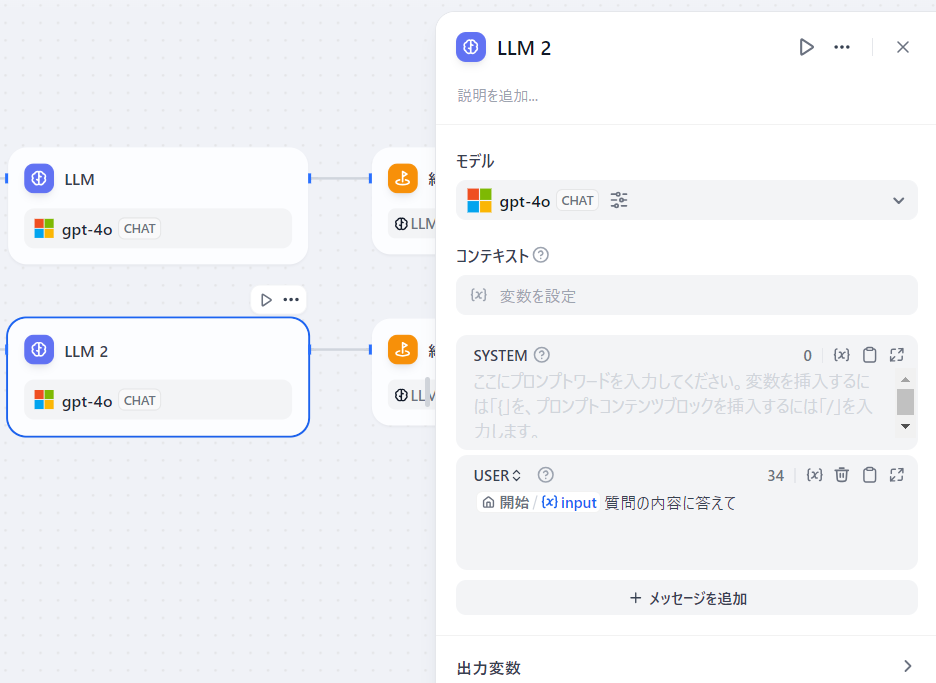Screen dimensions: 936x683
Task: Open the コンテキスト help tooltip icon
Action: [x=541, y=255]
